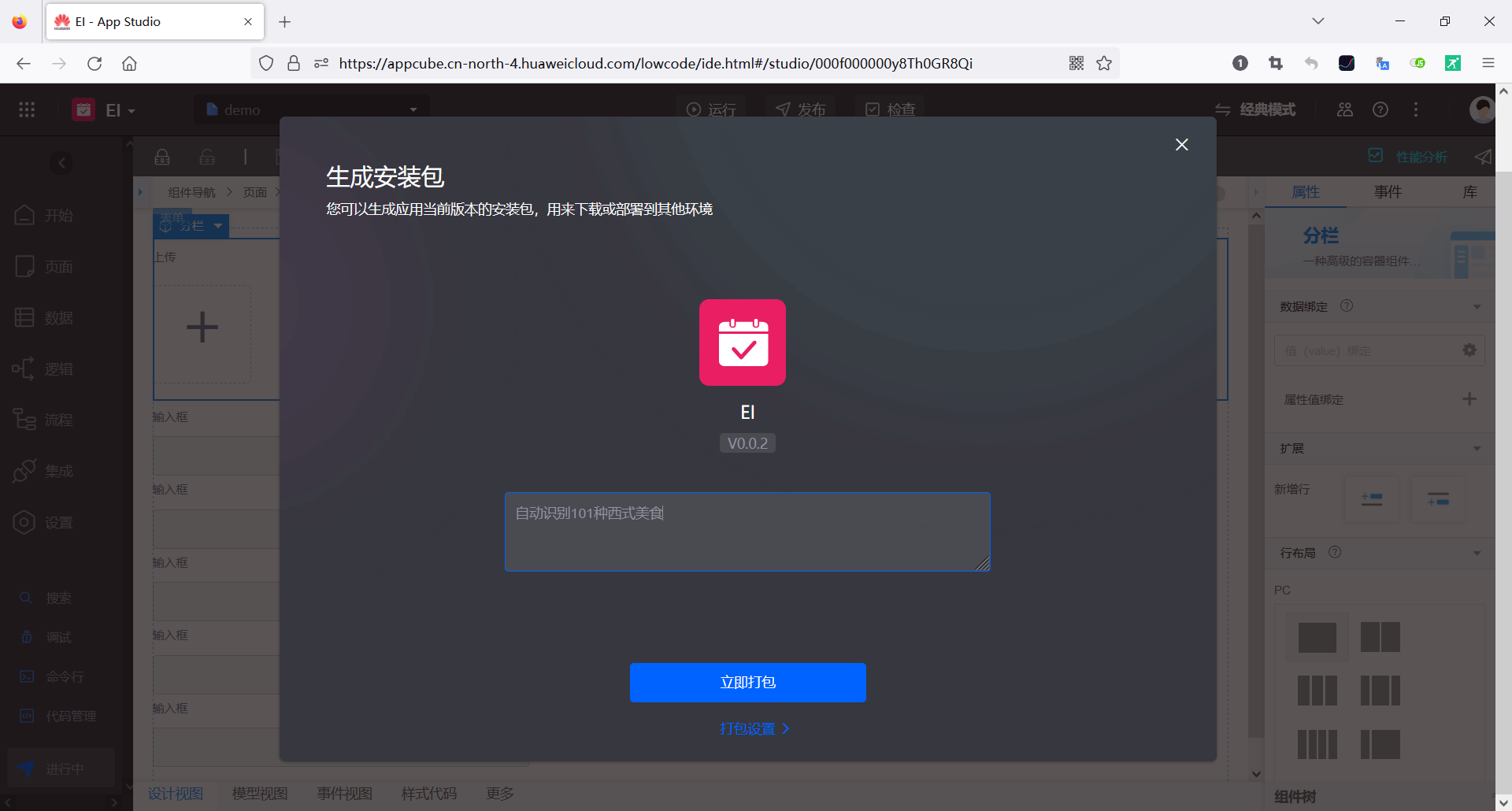
Task: Open 打包设置 packaging settings link
Action: 754,728
